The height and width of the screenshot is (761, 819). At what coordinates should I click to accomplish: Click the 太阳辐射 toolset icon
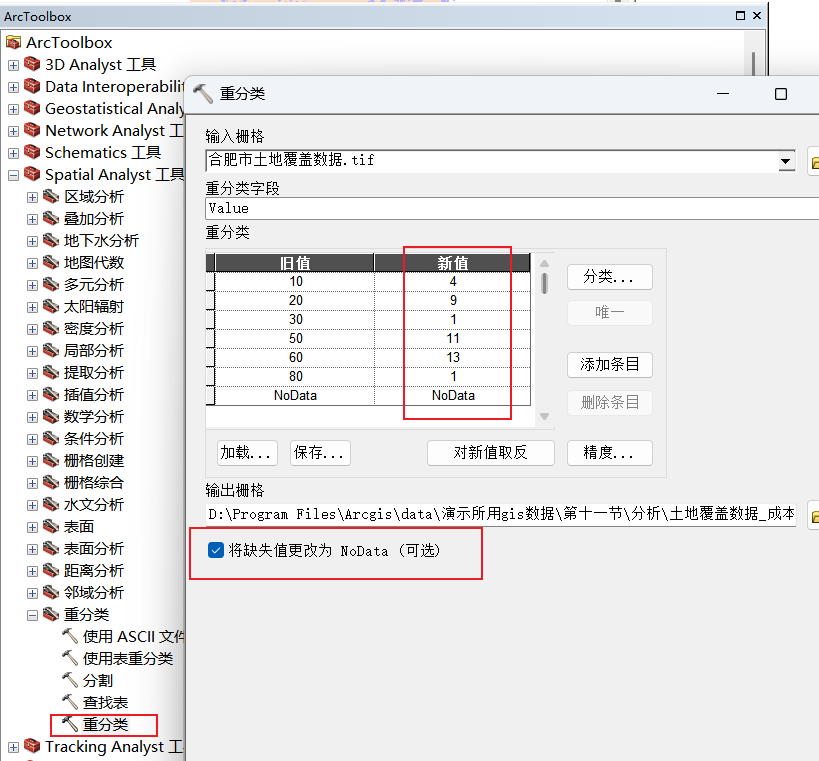51,306
